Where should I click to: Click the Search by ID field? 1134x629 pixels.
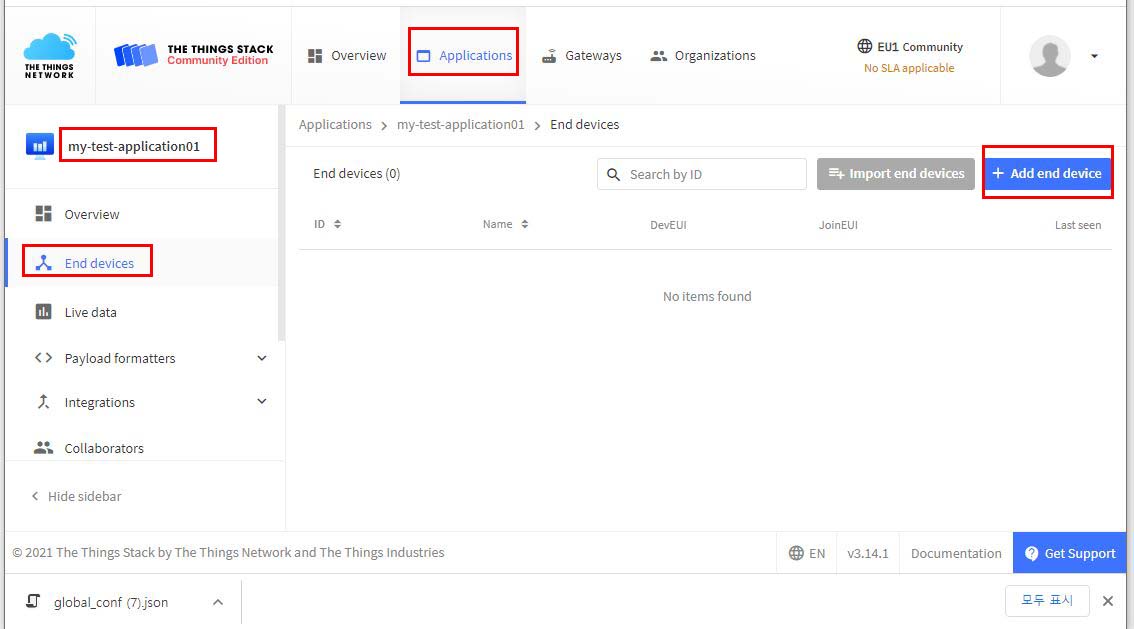pyautogui.click(x=702, y=174)
